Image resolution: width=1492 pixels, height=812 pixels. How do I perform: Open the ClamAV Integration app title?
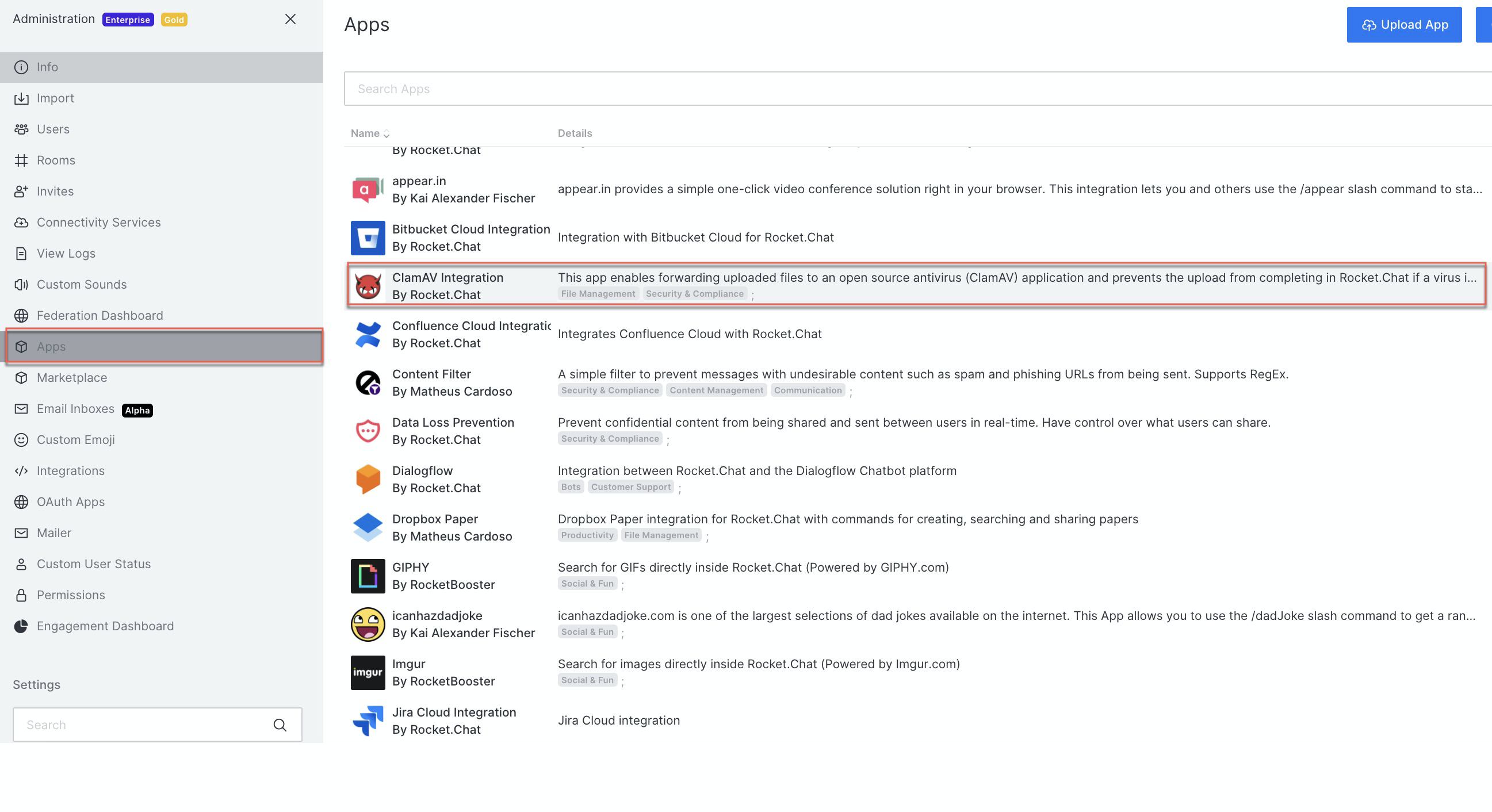447,278
